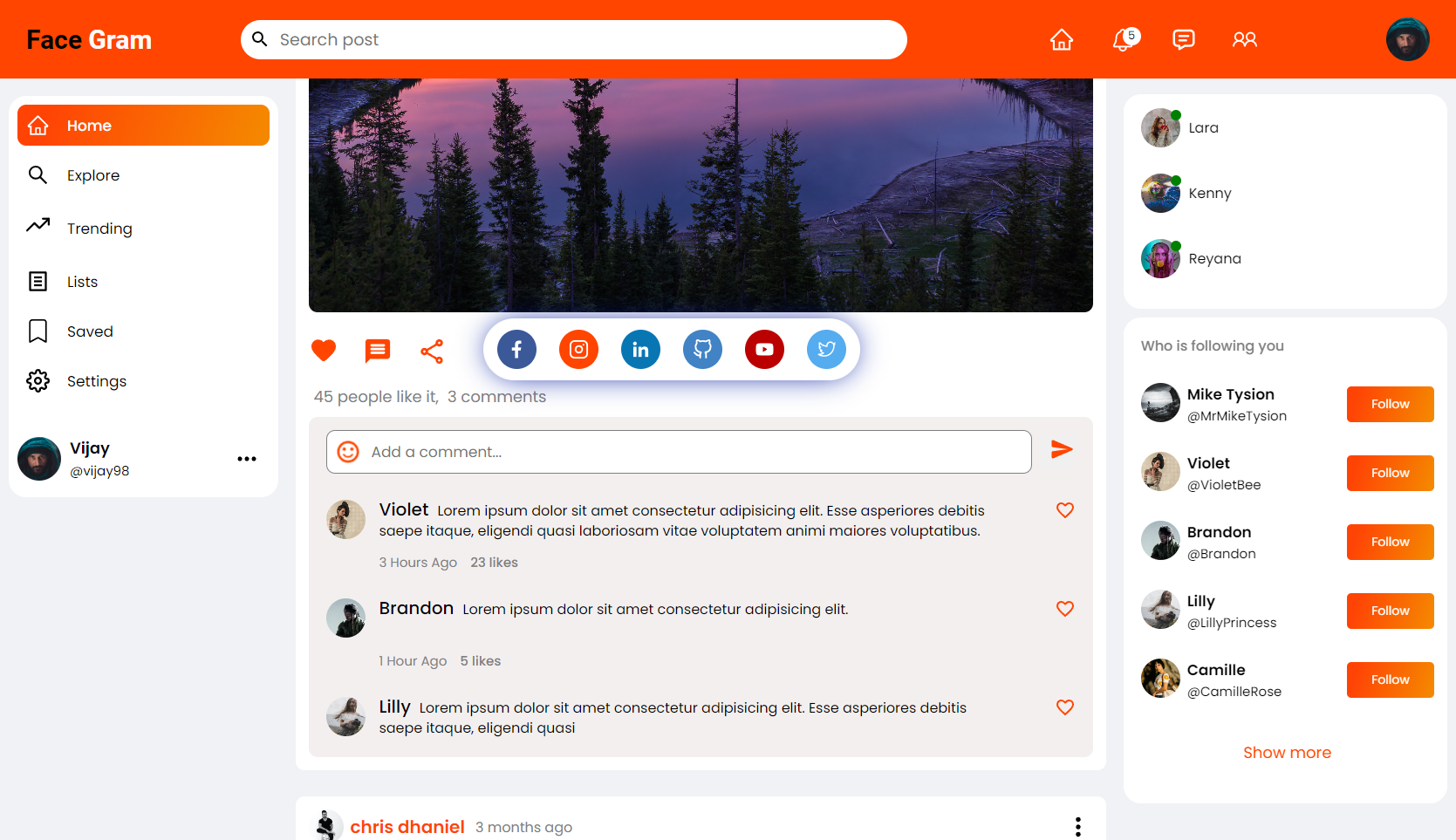
Task: Share the post via Twitter
Action: click(826, 349)
